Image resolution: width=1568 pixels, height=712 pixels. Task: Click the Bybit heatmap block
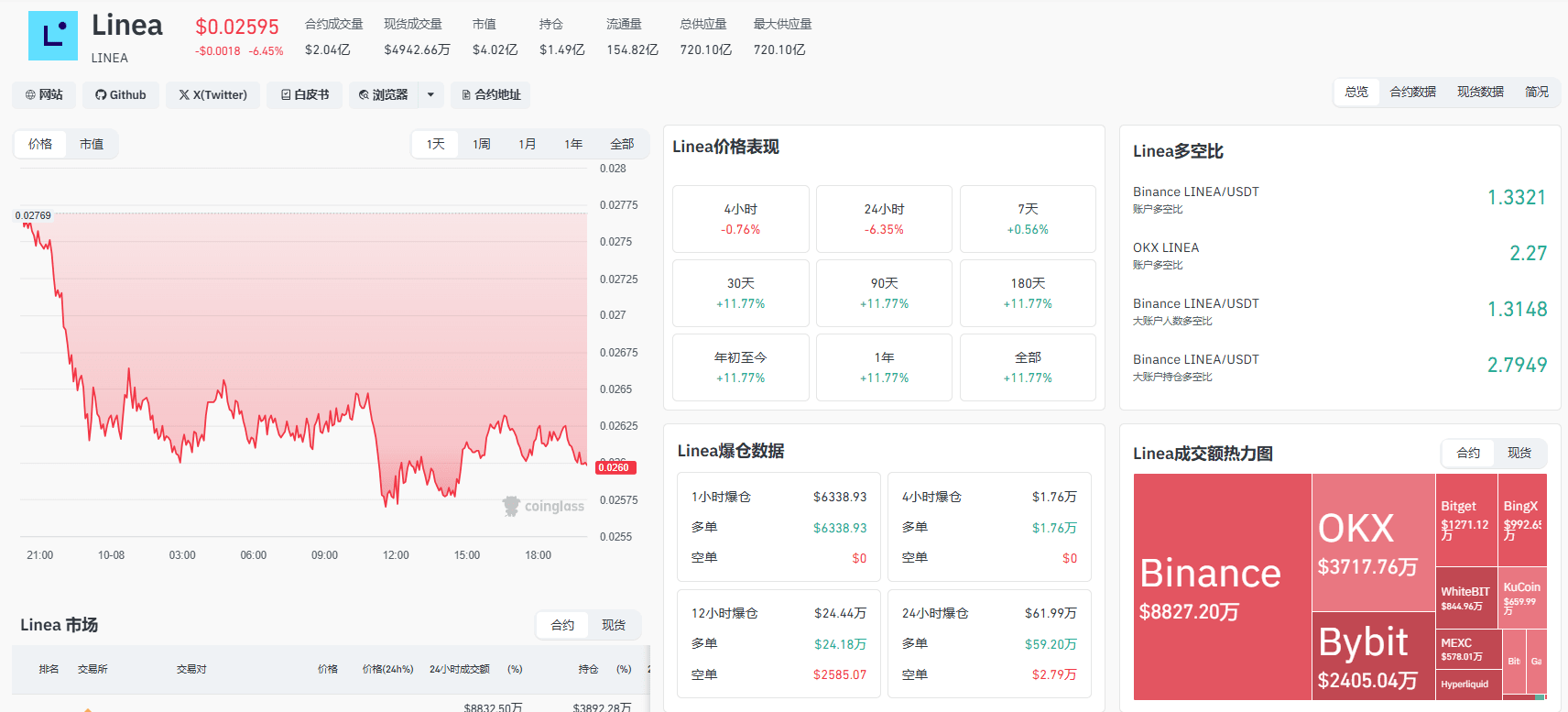(1373, 656)
